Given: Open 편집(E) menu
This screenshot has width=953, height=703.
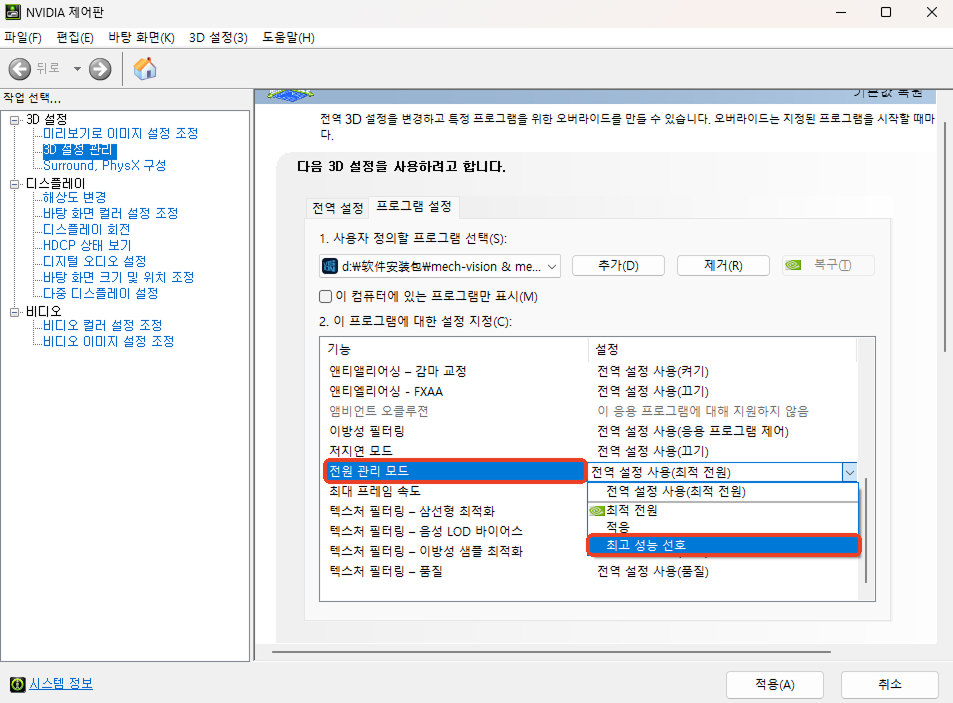Looking at the screenshot, I should click(x=75, y=38).
